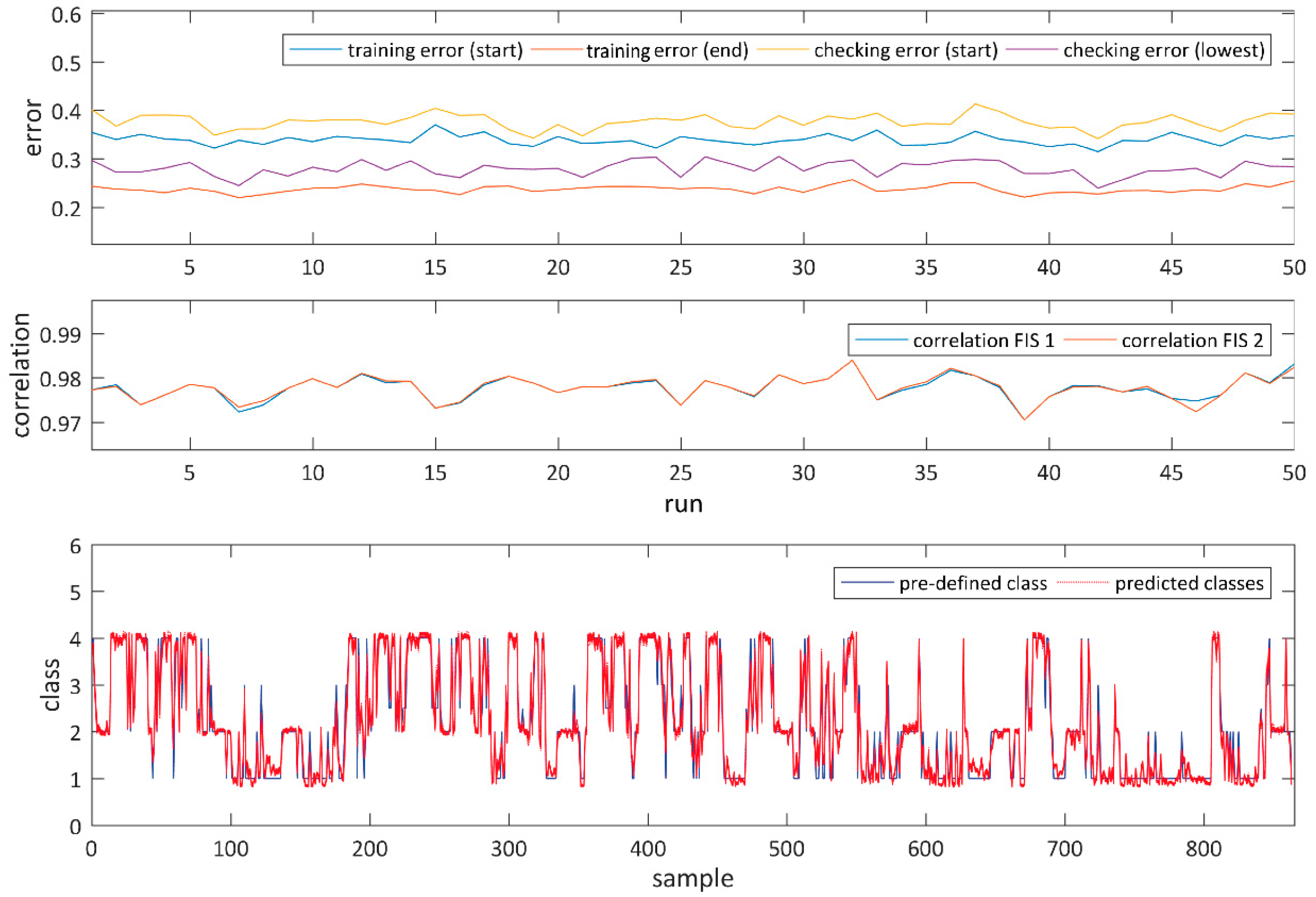Click the yellow line sample for checking error (start)
The image size is (1316, 897).
(x=782, y=50)
